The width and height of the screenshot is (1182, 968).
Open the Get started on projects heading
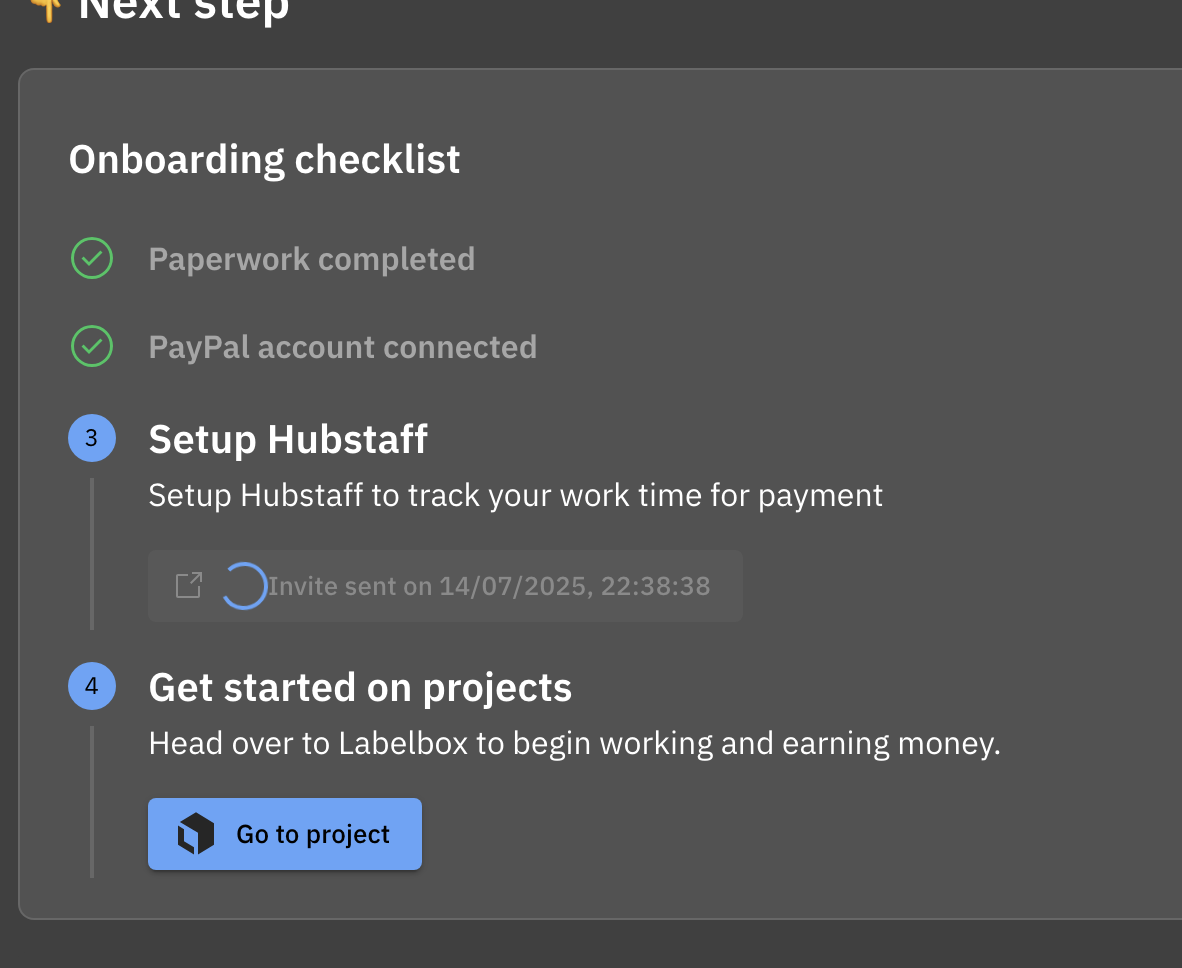pos(360,688)
